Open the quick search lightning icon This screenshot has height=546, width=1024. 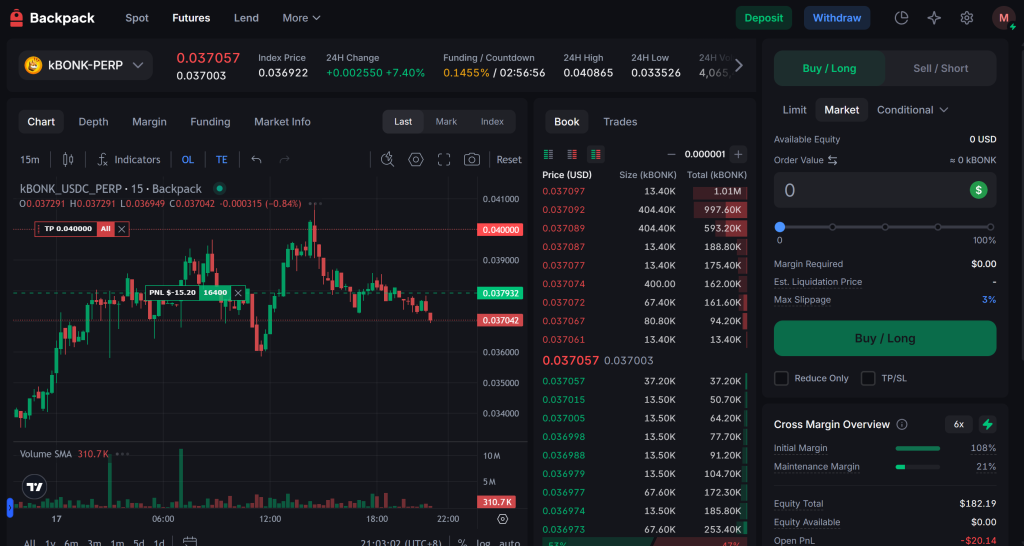click(387, 159)
